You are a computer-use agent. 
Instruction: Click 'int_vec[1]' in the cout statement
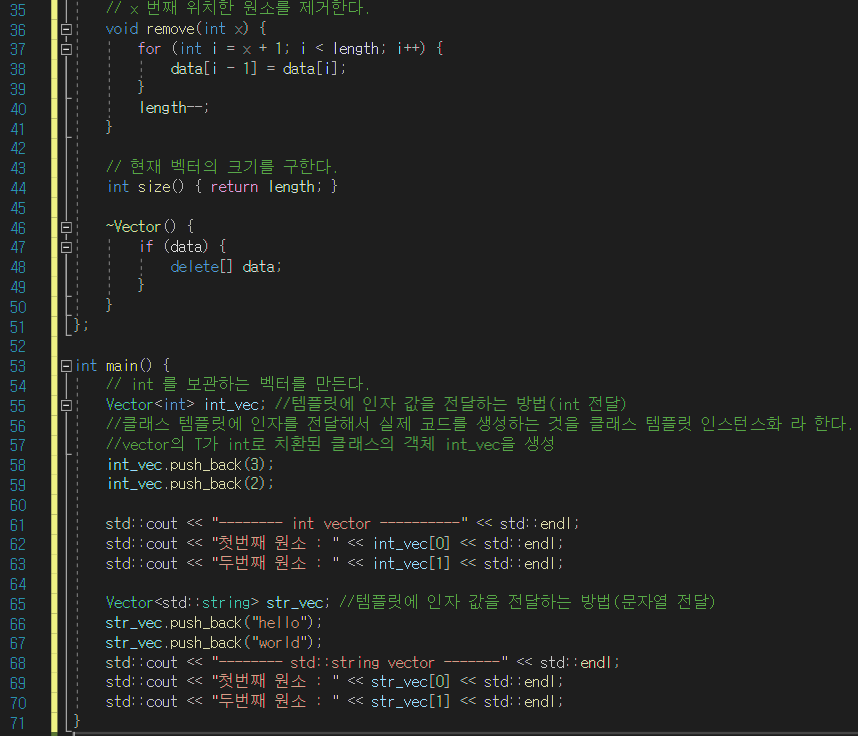[x=411, y=563]
